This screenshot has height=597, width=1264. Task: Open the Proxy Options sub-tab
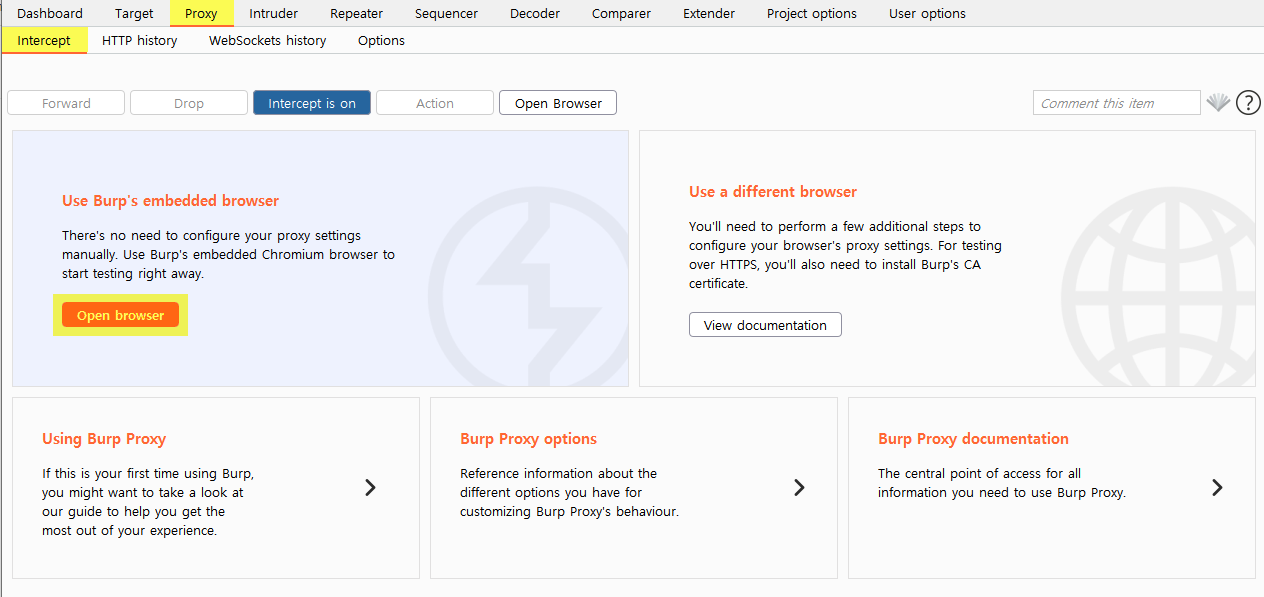381,40
